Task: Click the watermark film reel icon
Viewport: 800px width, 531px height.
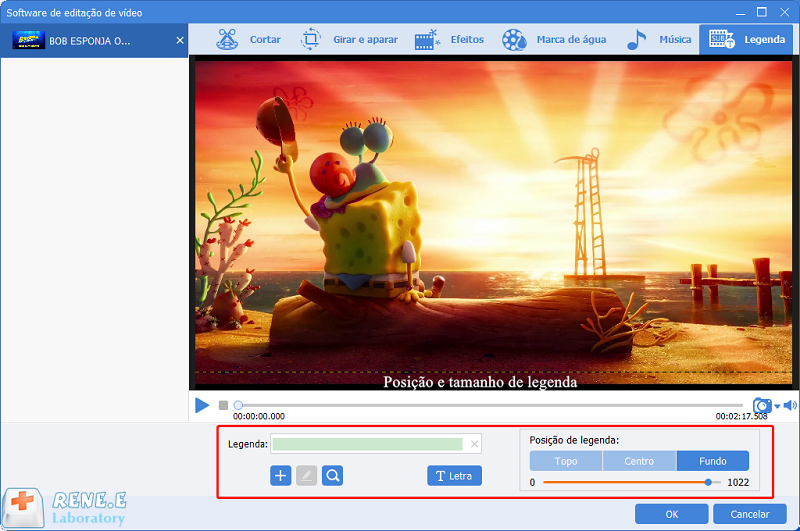Action: pyautogui.click(x=514, y=40)
